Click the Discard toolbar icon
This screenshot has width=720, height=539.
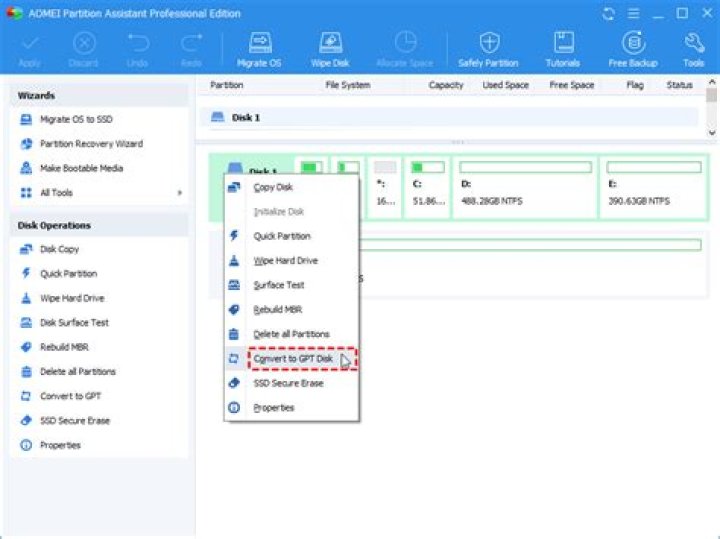[84, 44]
